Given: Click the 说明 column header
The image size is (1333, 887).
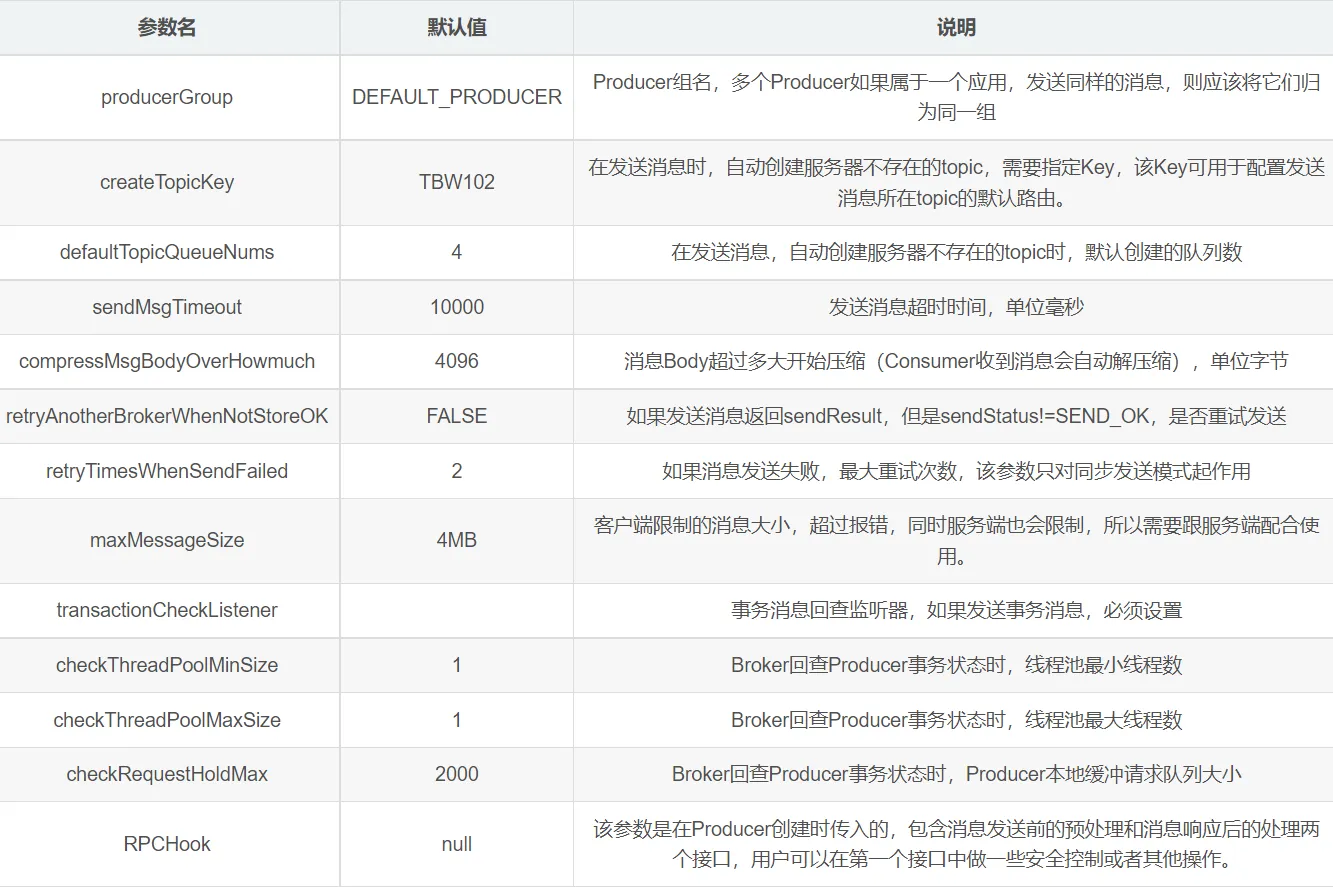Looking at the screenshot, I should [x=956, y=28].
